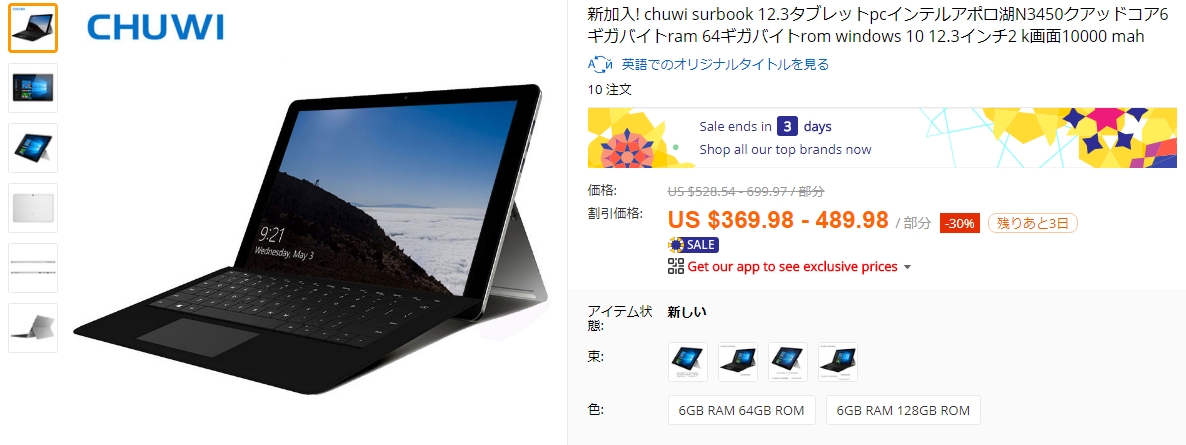
Task: Choose the 6GB RAM 128GB ROM option
Action: (x=903, y=410)
